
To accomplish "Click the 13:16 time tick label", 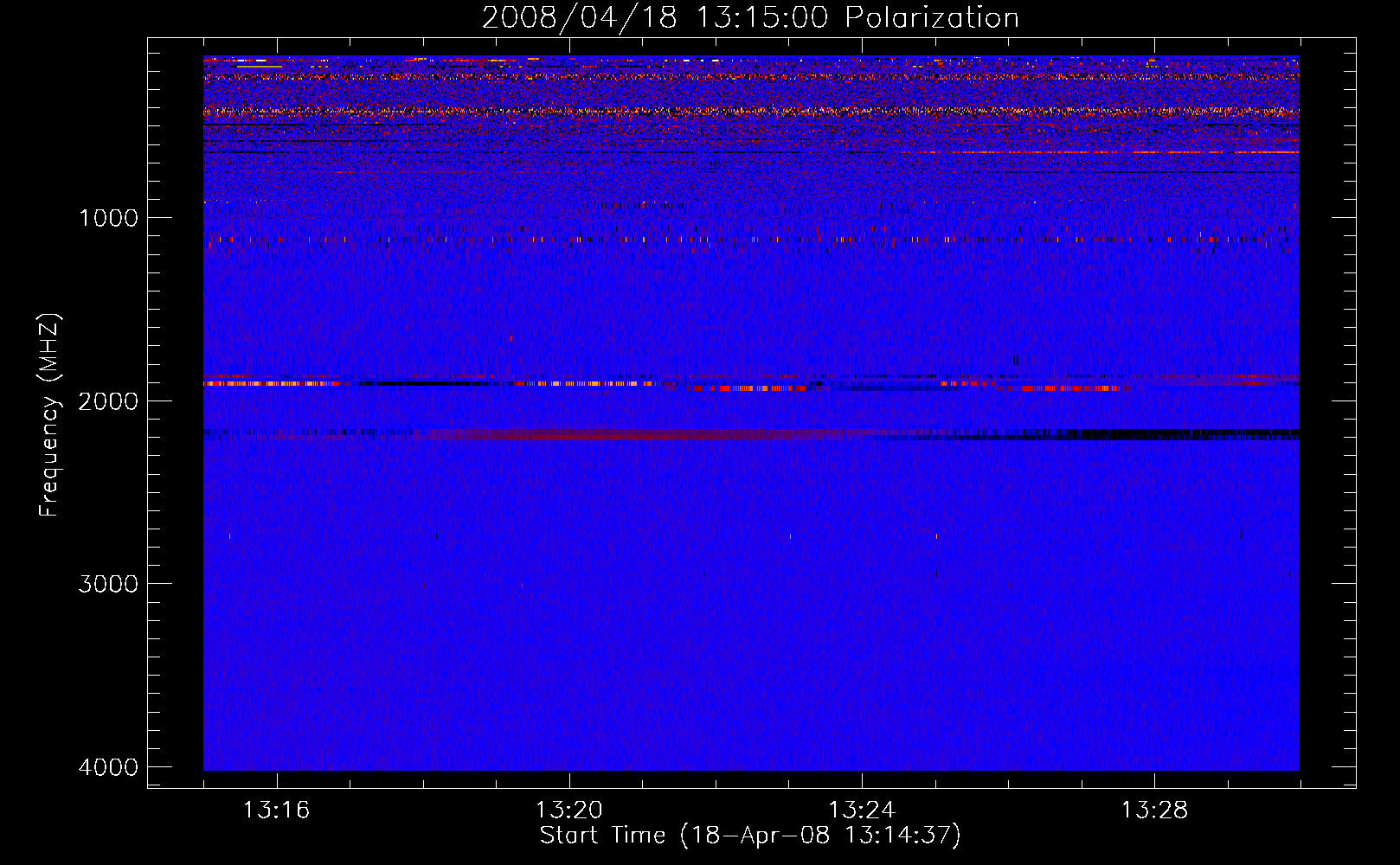I will click(276, 811).
